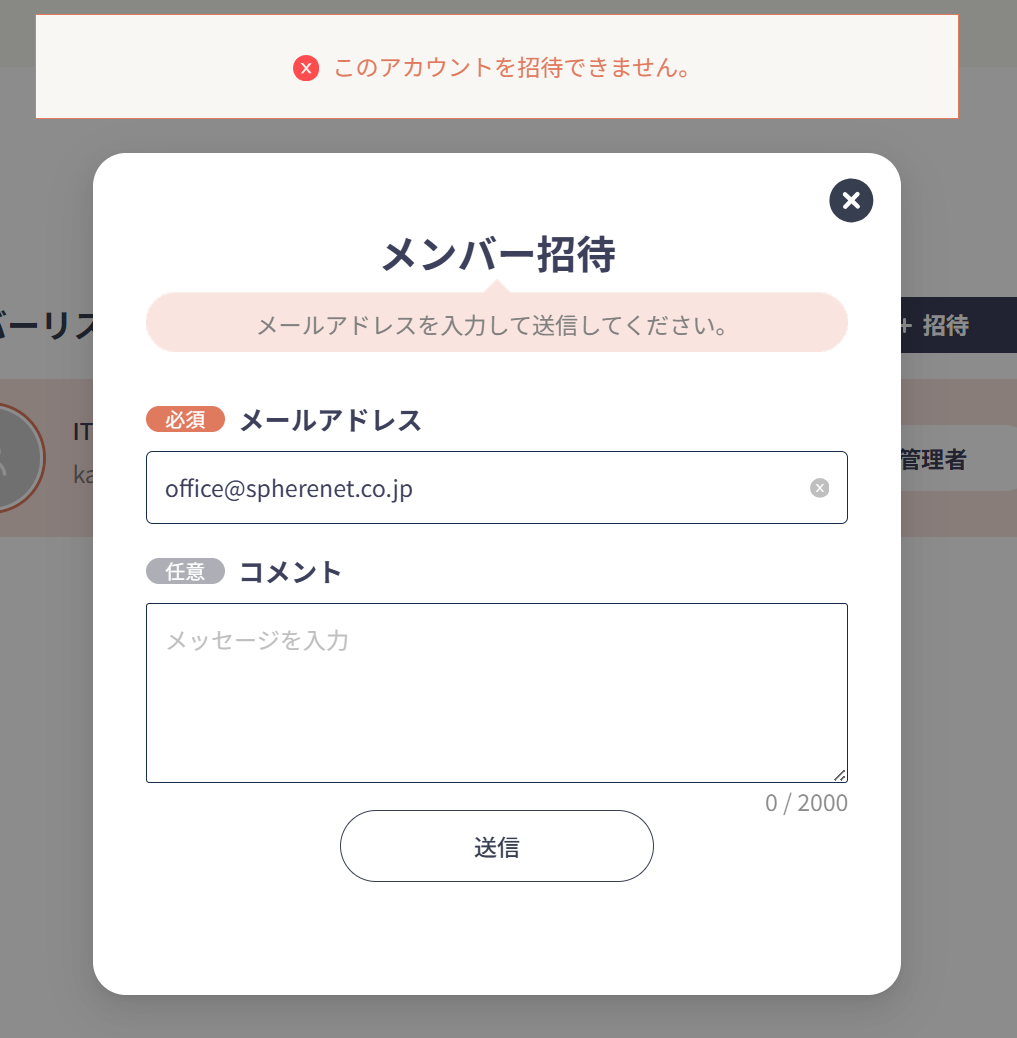This screenshot has height=1038, width=1017.
Task: Click the 任意 optional badge
Action: tap(185, 571)
